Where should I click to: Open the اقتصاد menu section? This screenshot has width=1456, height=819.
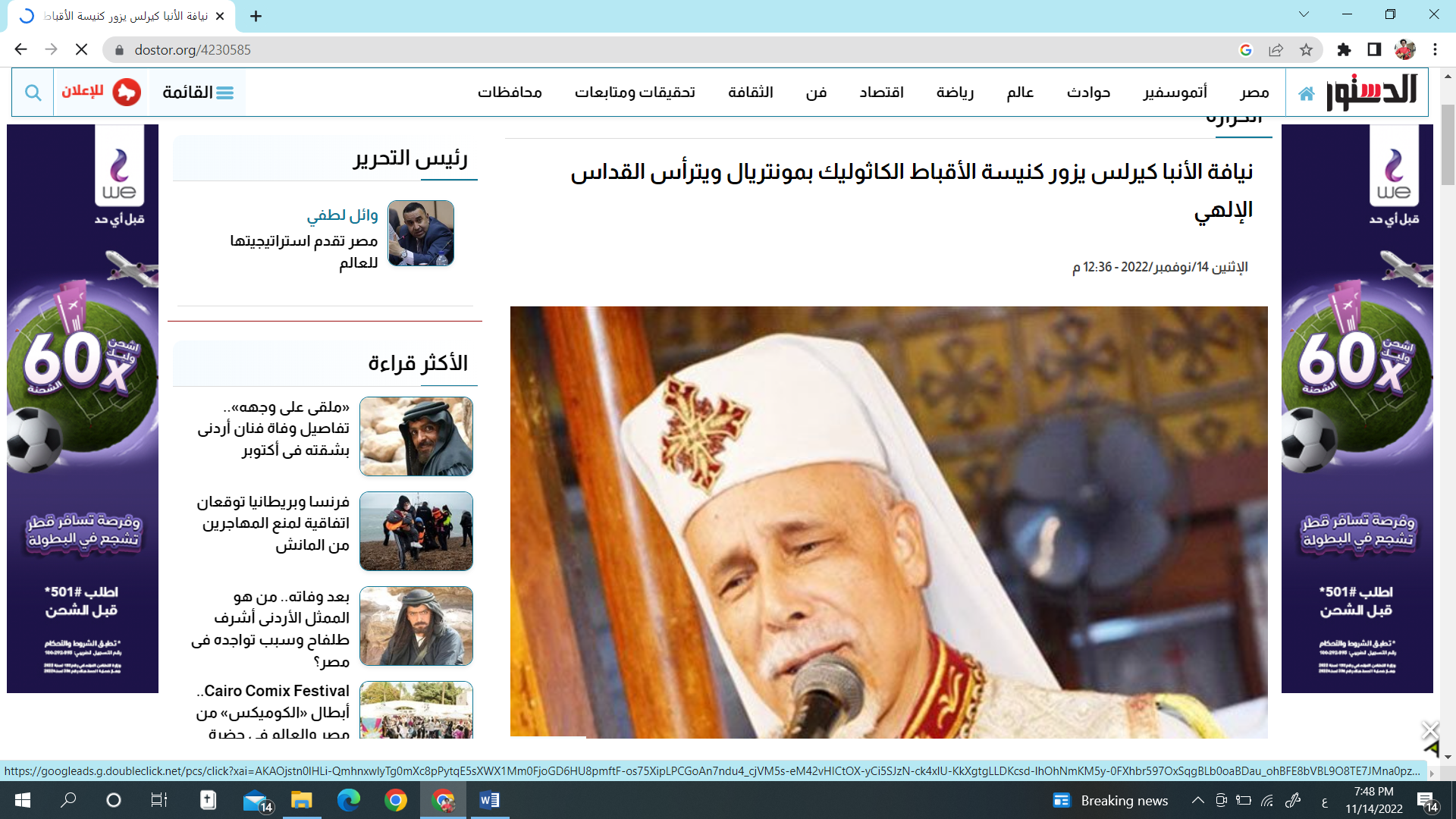881,93
